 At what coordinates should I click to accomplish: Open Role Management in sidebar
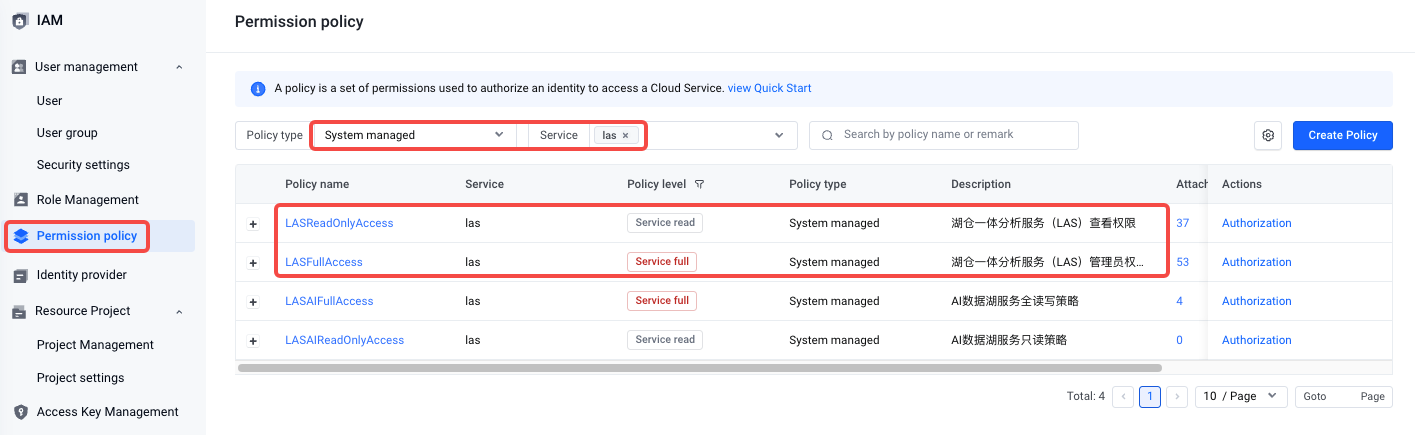[88, 200]
